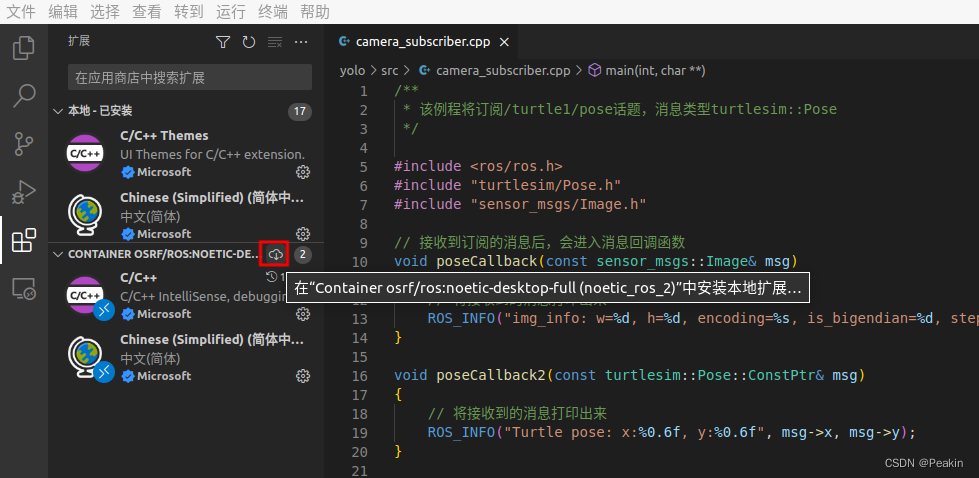Open 转到 menu
The width and height of the screenshot is (979, 478).
189,11
